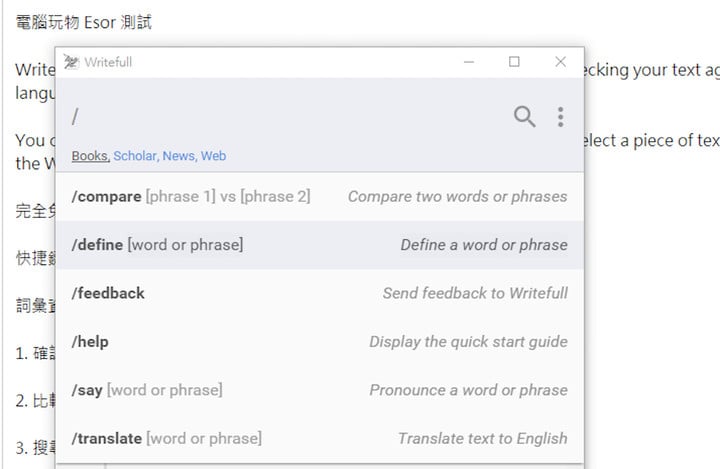Select the Scholar source link

pyautogui.click(x=135, y=156)
